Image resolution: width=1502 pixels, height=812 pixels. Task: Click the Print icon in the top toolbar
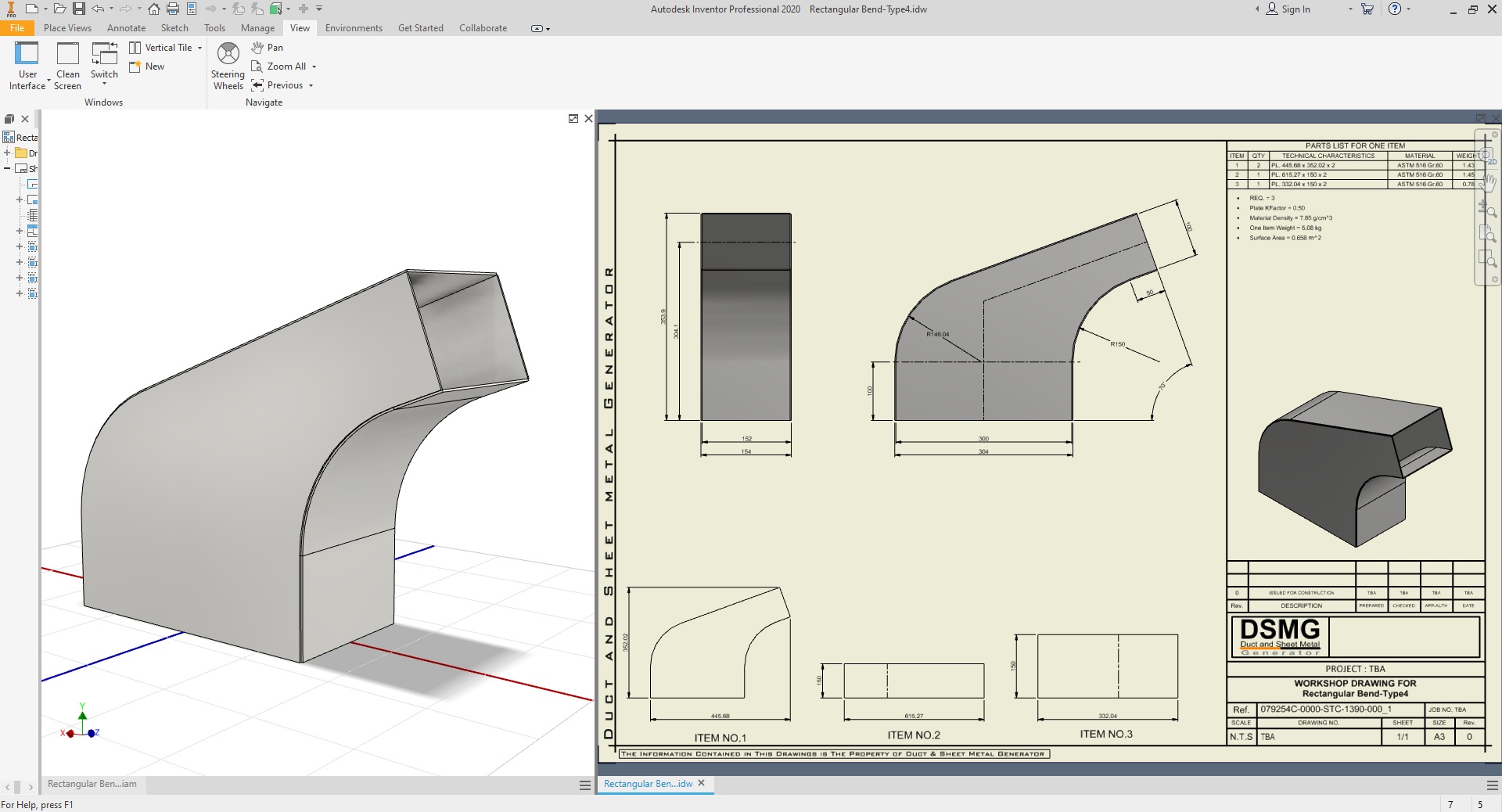(173, 9)
